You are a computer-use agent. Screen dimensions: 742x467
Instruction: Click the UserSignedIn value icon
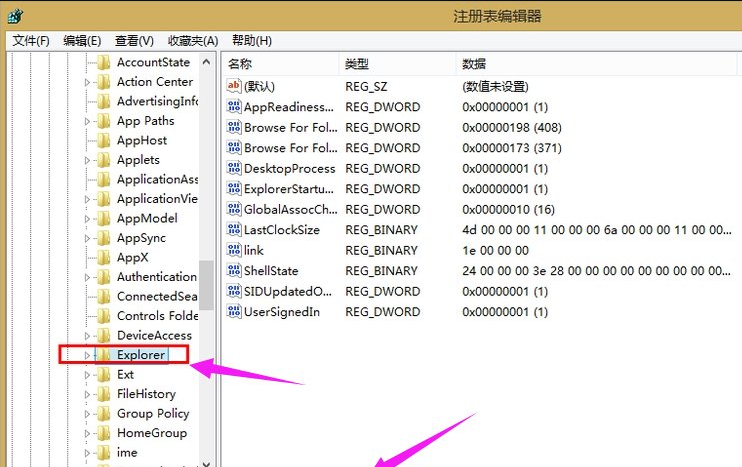pyautogui.click(x=235, y=312)
